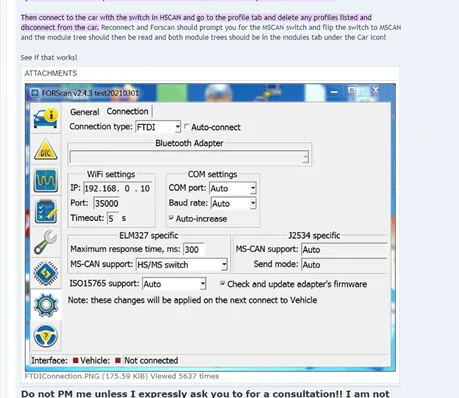This screenshot has width=459, height=398.
Task: Click the J2534 MS-CAN support field
Action: 344,249
